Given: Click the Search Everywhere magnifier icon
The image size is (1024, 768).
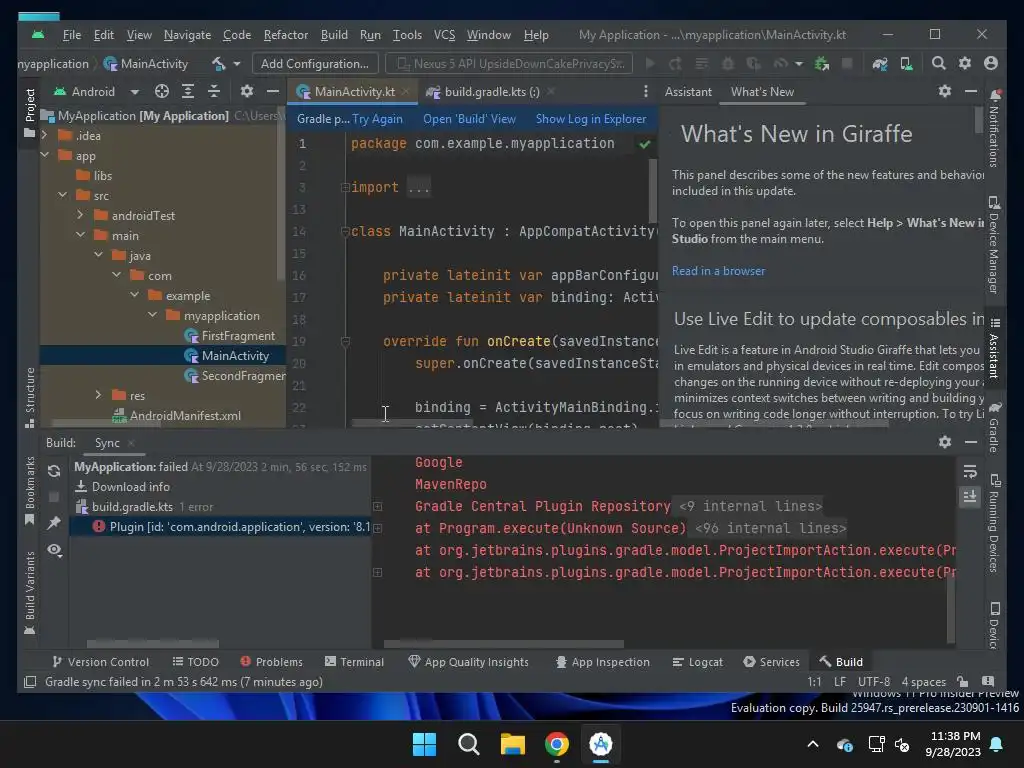Looking at the screenshot, I should (x=938, y=63).
